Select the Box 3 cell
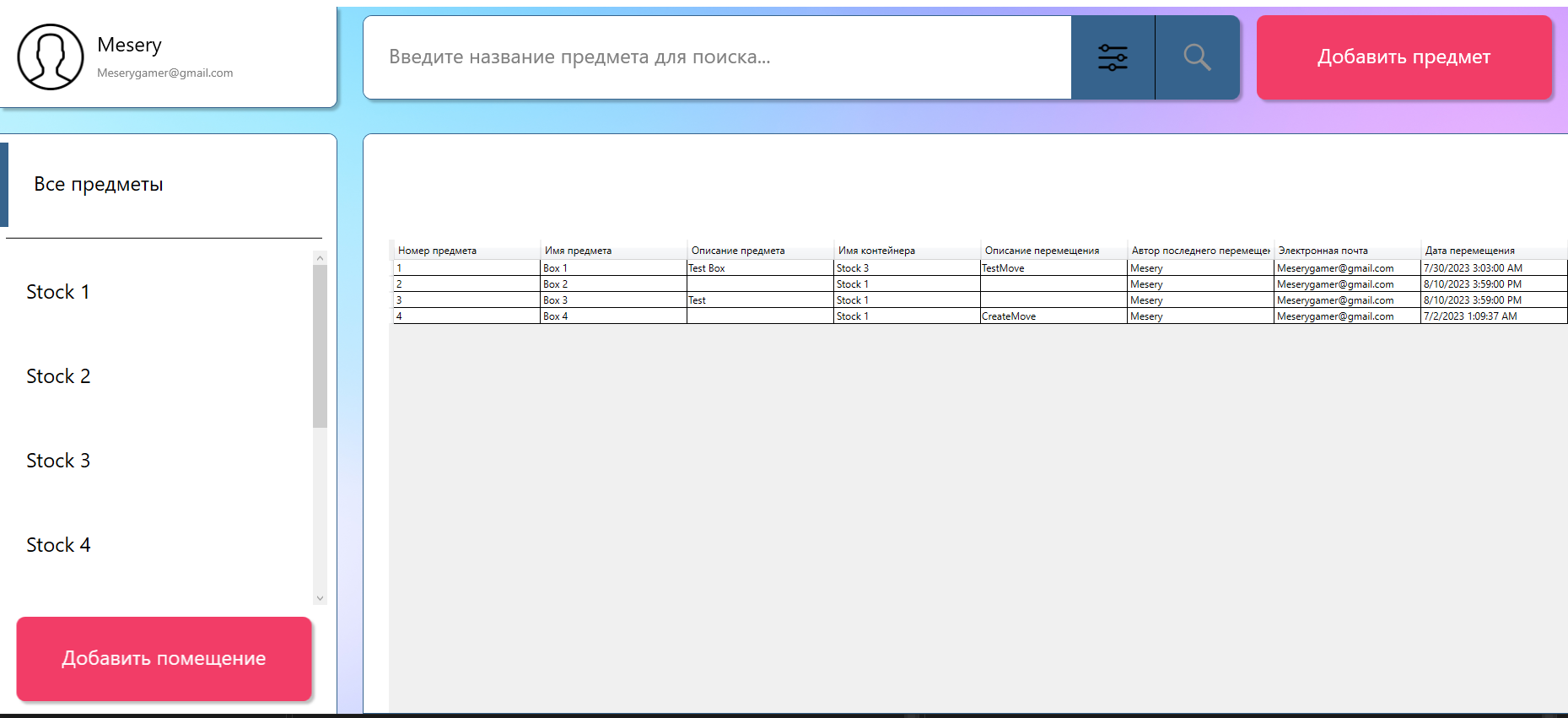 613,300
